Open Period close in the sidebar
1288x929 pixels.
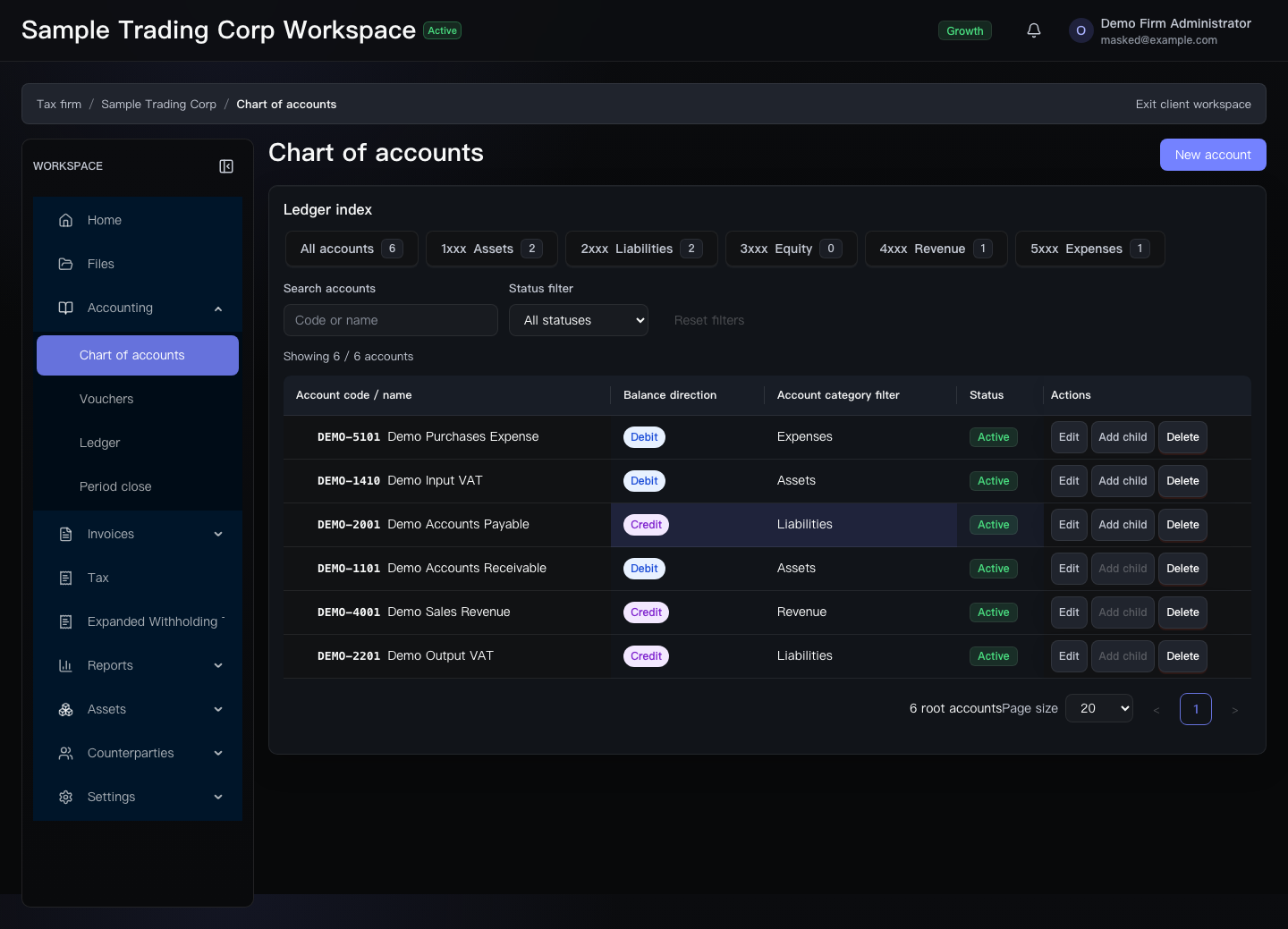coord(138,486)
